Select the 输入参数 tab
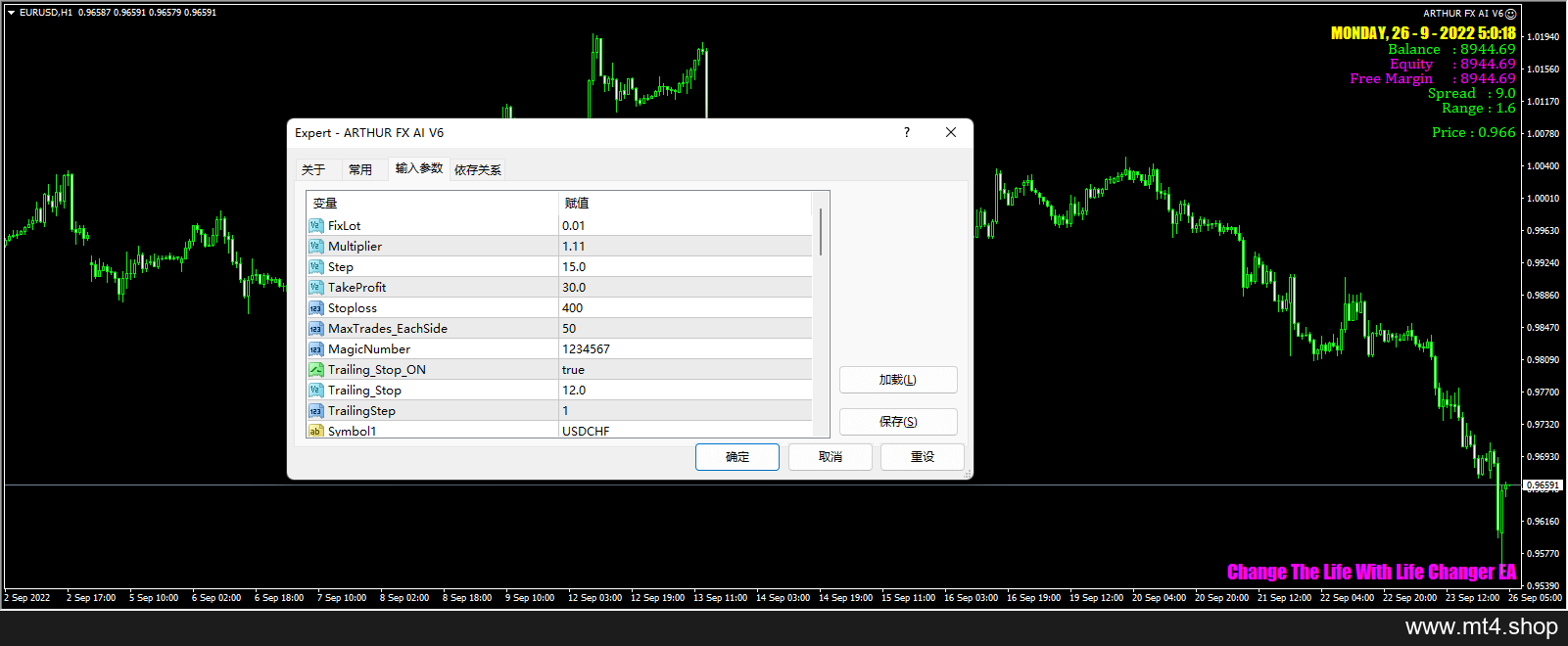 (x=419, y=168)
